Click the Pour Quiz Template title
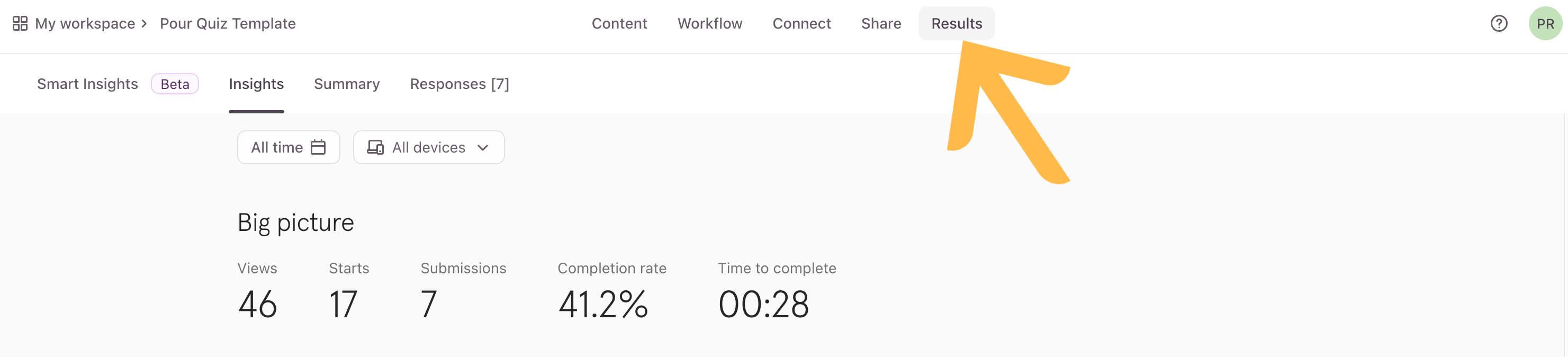This screenshot has width=1568, height=357. 228,24
